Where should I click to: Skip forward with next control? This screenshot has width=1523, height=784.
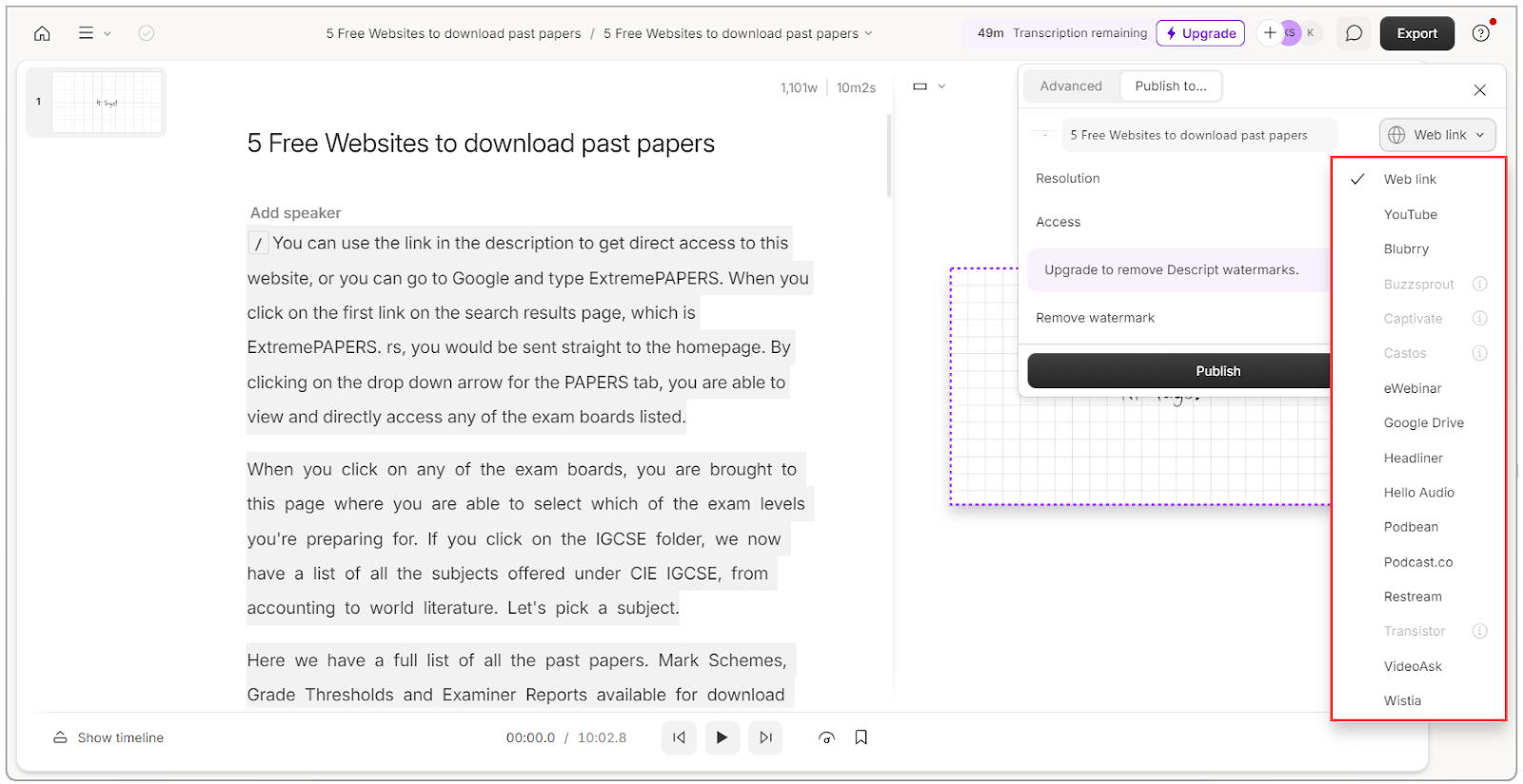tap(765, 737)
